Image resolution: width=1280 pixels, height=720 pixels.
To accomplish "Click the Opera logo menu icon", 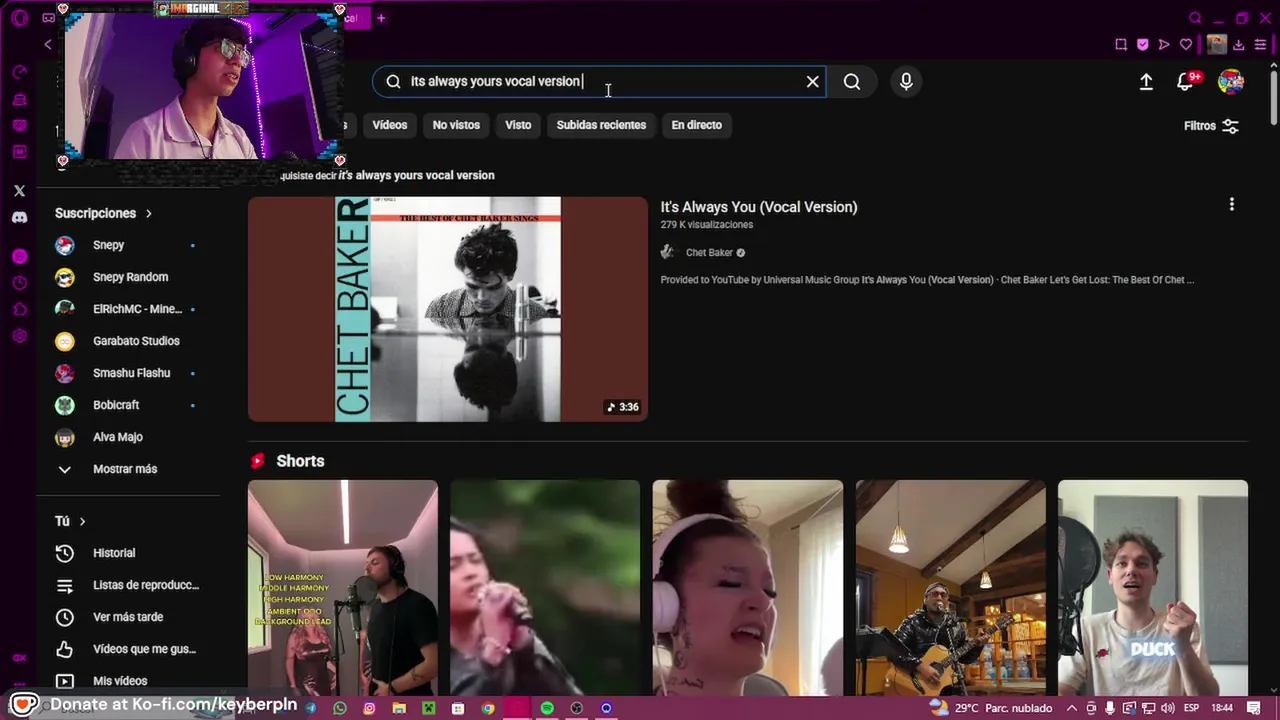I will point(19,18).
